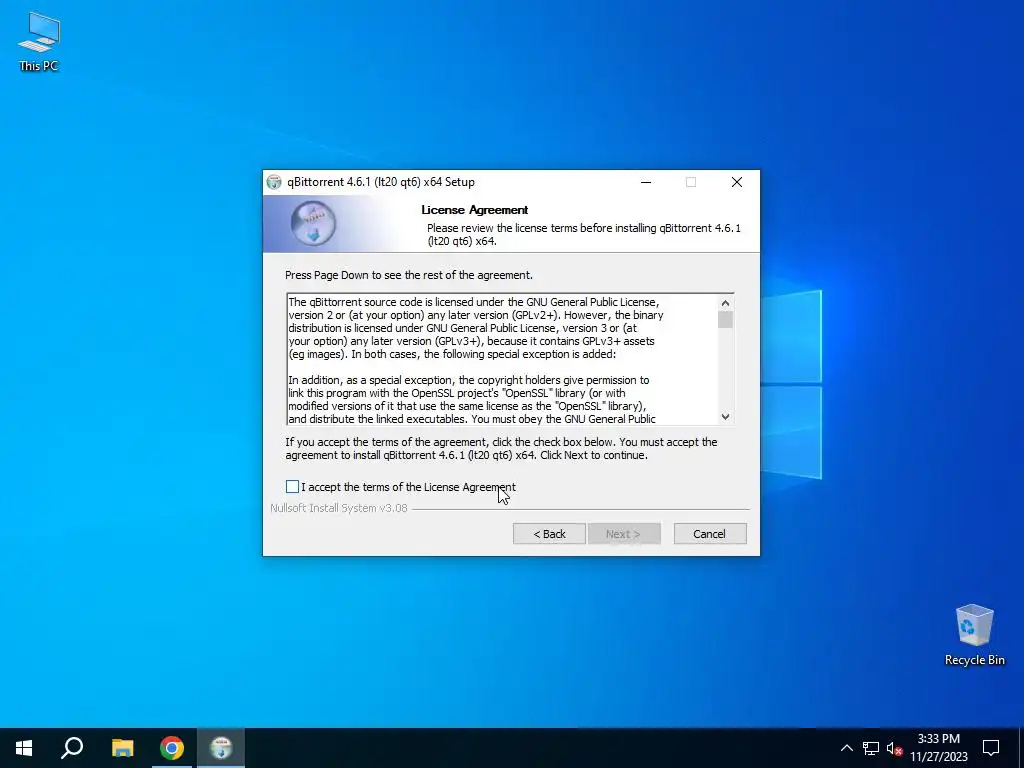
Task: Click the License Agreement heading
Action: [475, 210]
